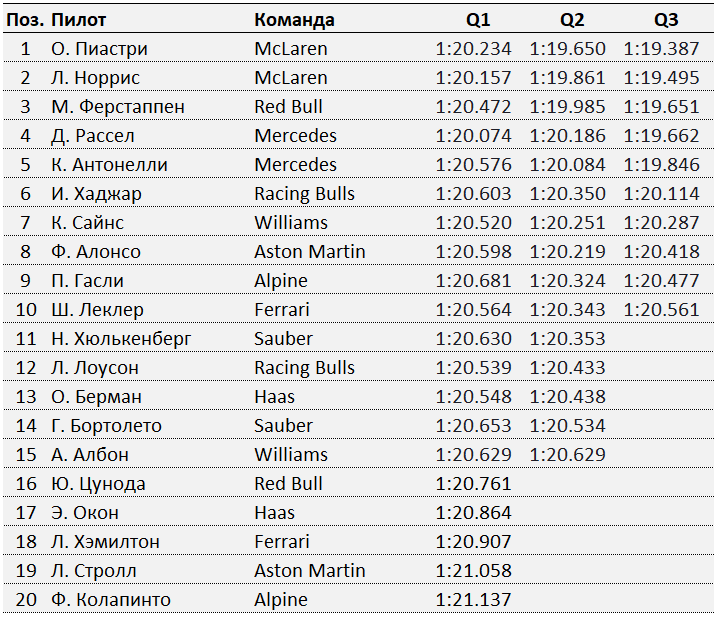Select position number 20 cell
The height and width of the screenshot is (617, 716).
click(x=26, y=600)
